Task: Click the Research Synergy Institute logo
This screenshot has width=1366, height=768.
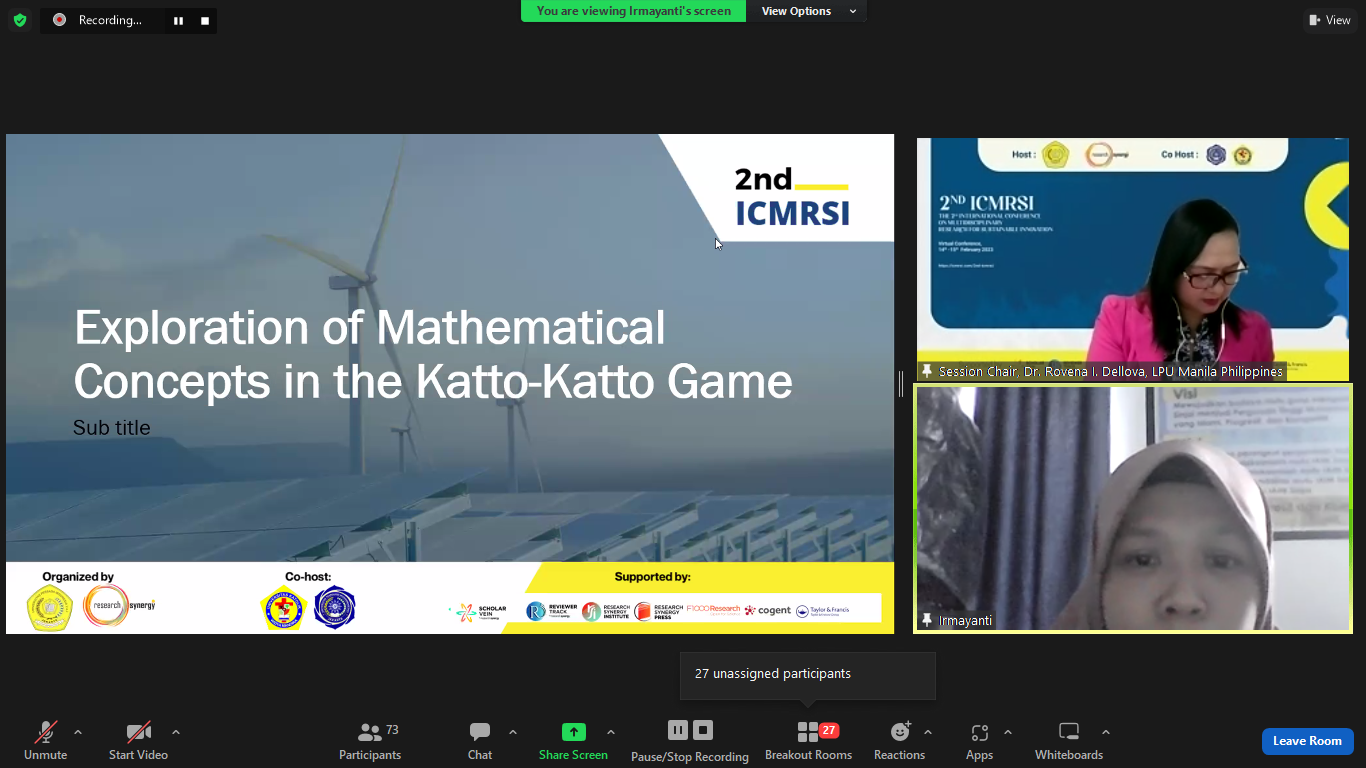Action: click(606, 611)
